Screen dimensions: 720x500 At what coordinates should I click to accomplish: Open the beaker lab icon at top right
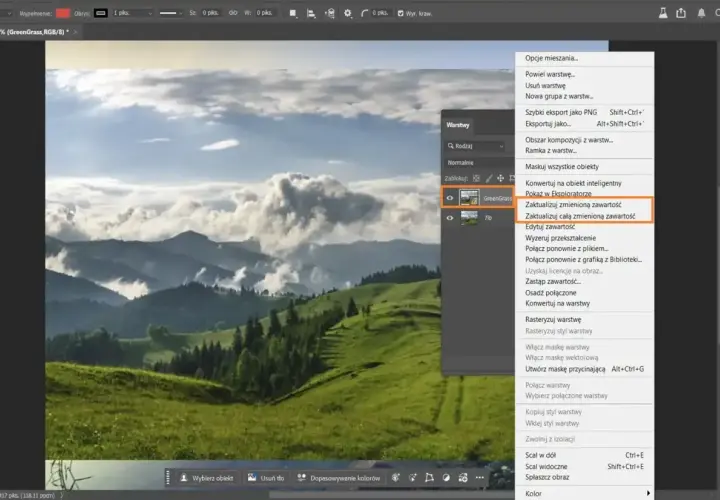point(663,13)
